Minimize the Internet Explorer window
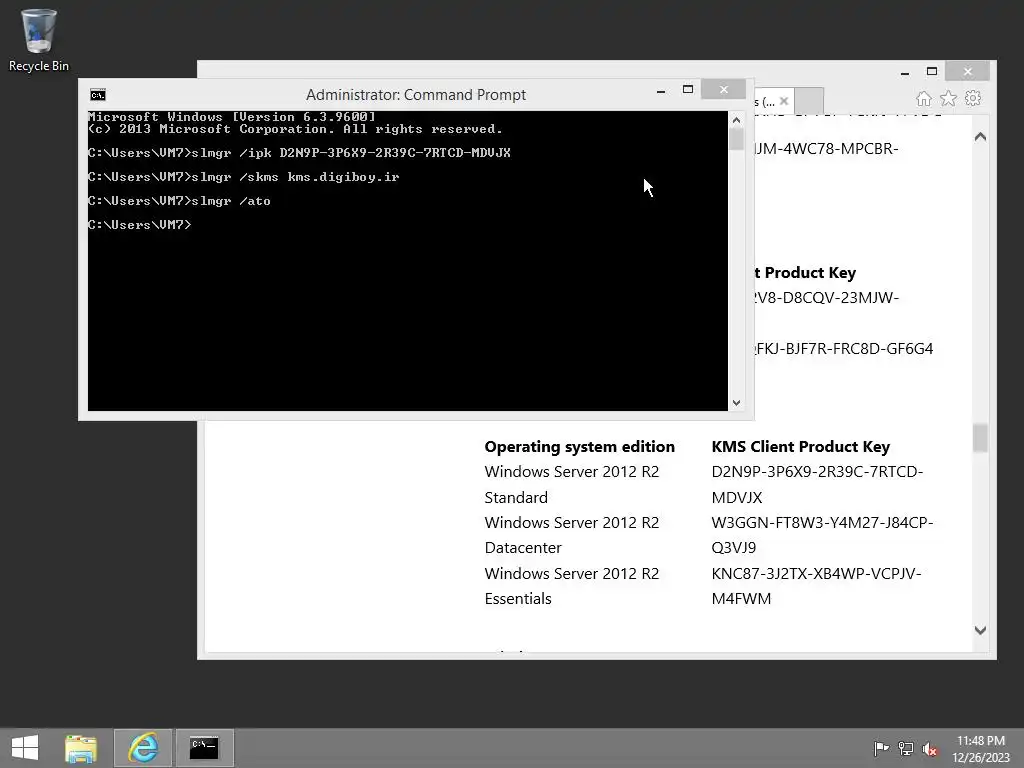The height and width of the screenshot is (768, 1024). 904,72
